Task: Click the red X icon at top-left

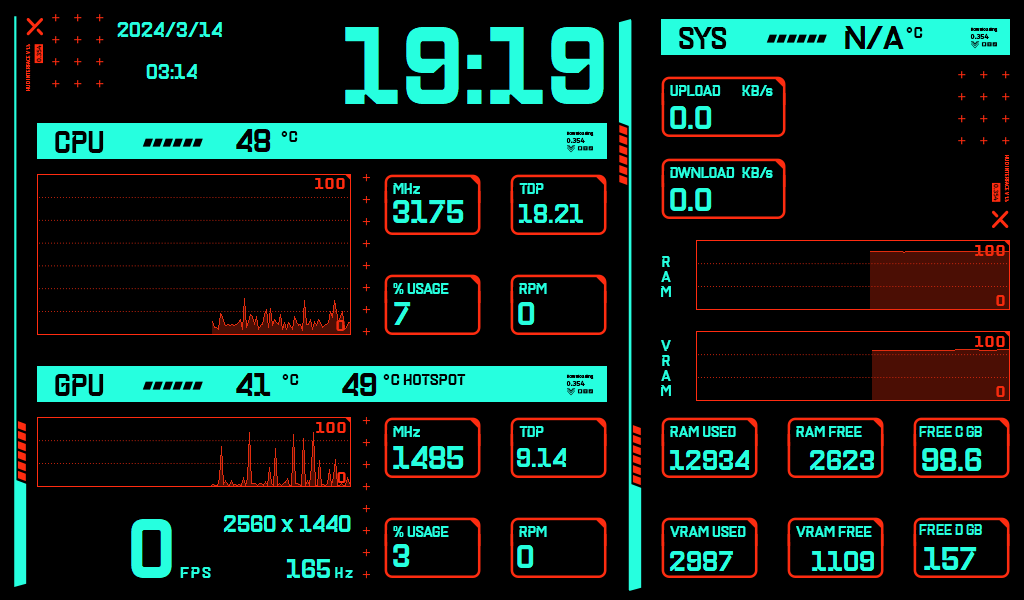Action: coord(35,27)
